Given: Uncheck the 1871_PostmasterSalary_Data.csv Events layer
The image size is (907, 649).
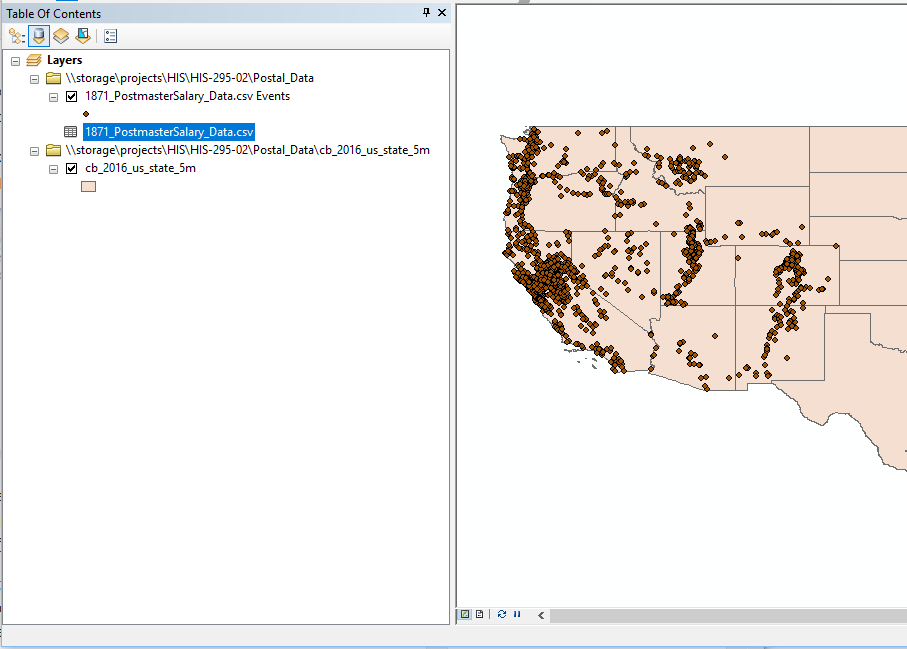Looking at the screenshot, I should pos(71,97).
